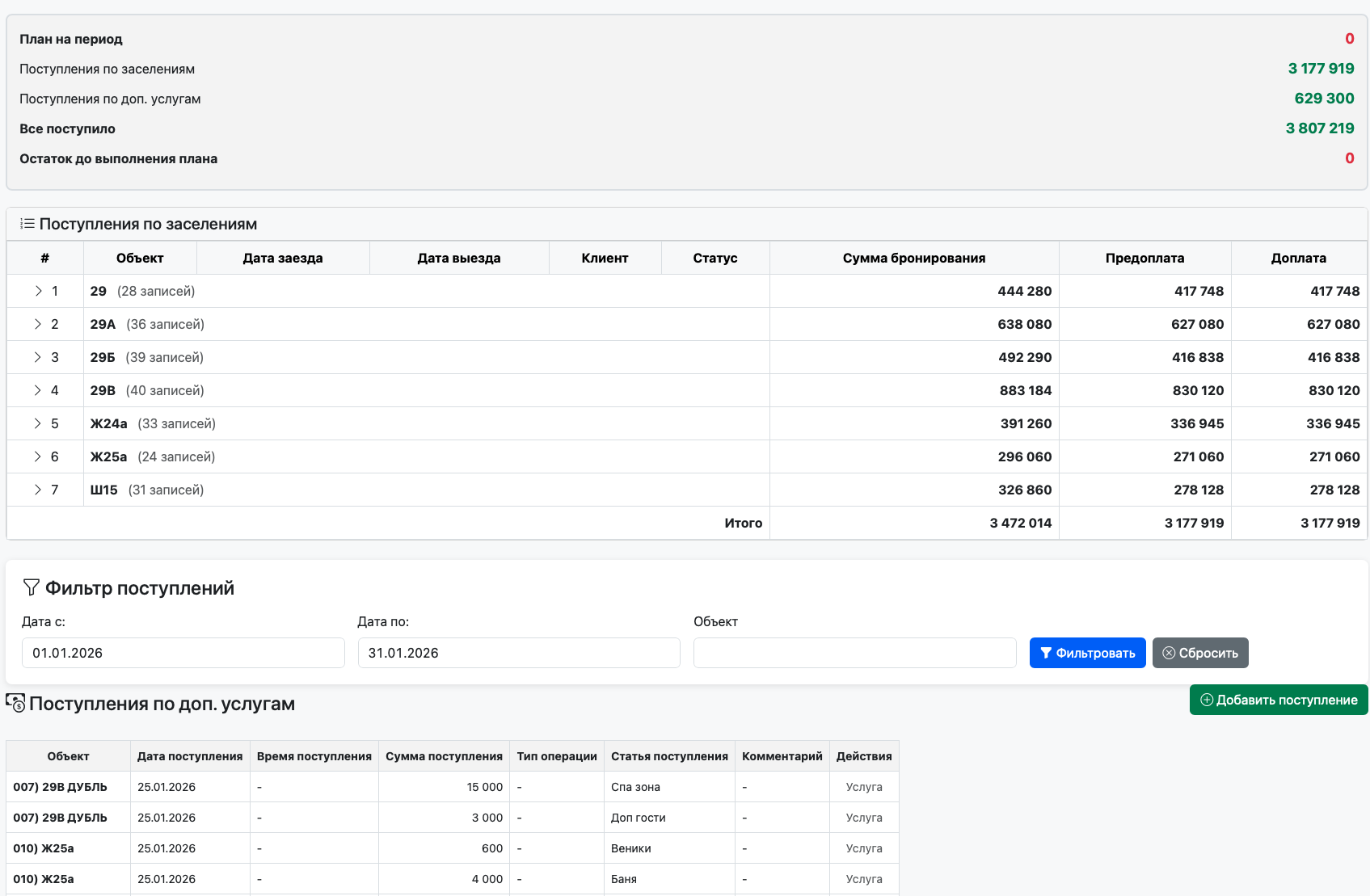Image resolution: width=1370 pixels, height=896 pixels.
Task: Click the Услуга action for Спа зона
Action: tap(863, 787)
